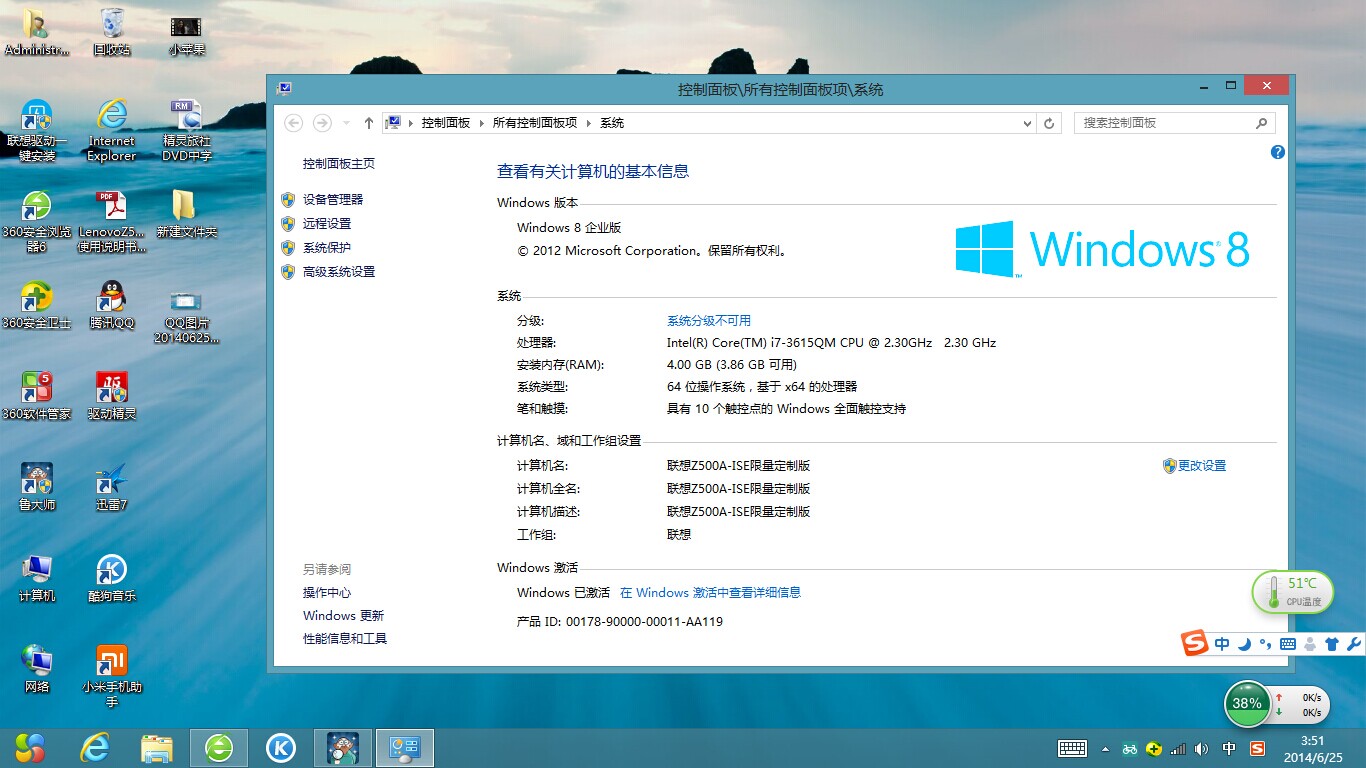
Task: Open the taskbar touch keyboard icon
Action: (x=1072, y=748)
